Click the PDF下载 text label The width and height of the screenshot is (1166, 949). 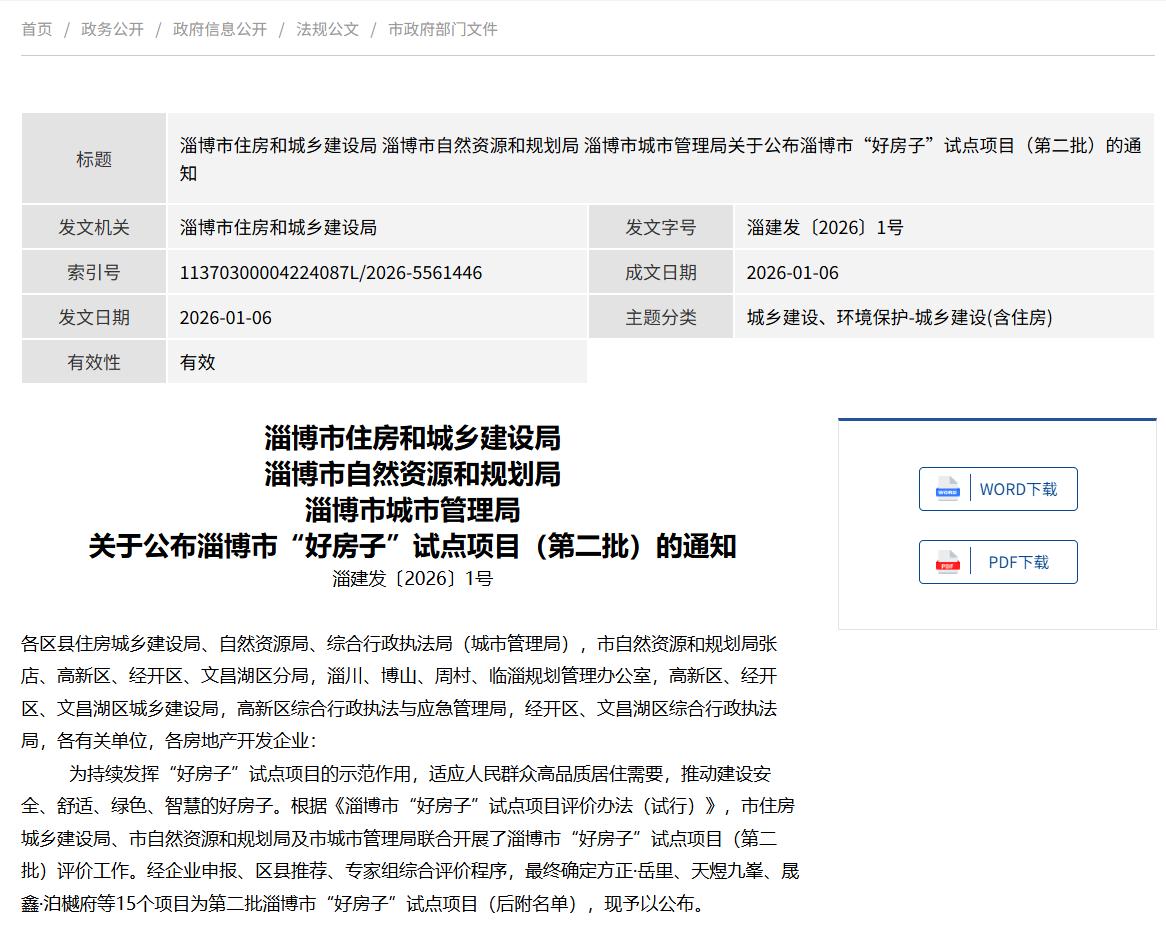(1018, 562)
